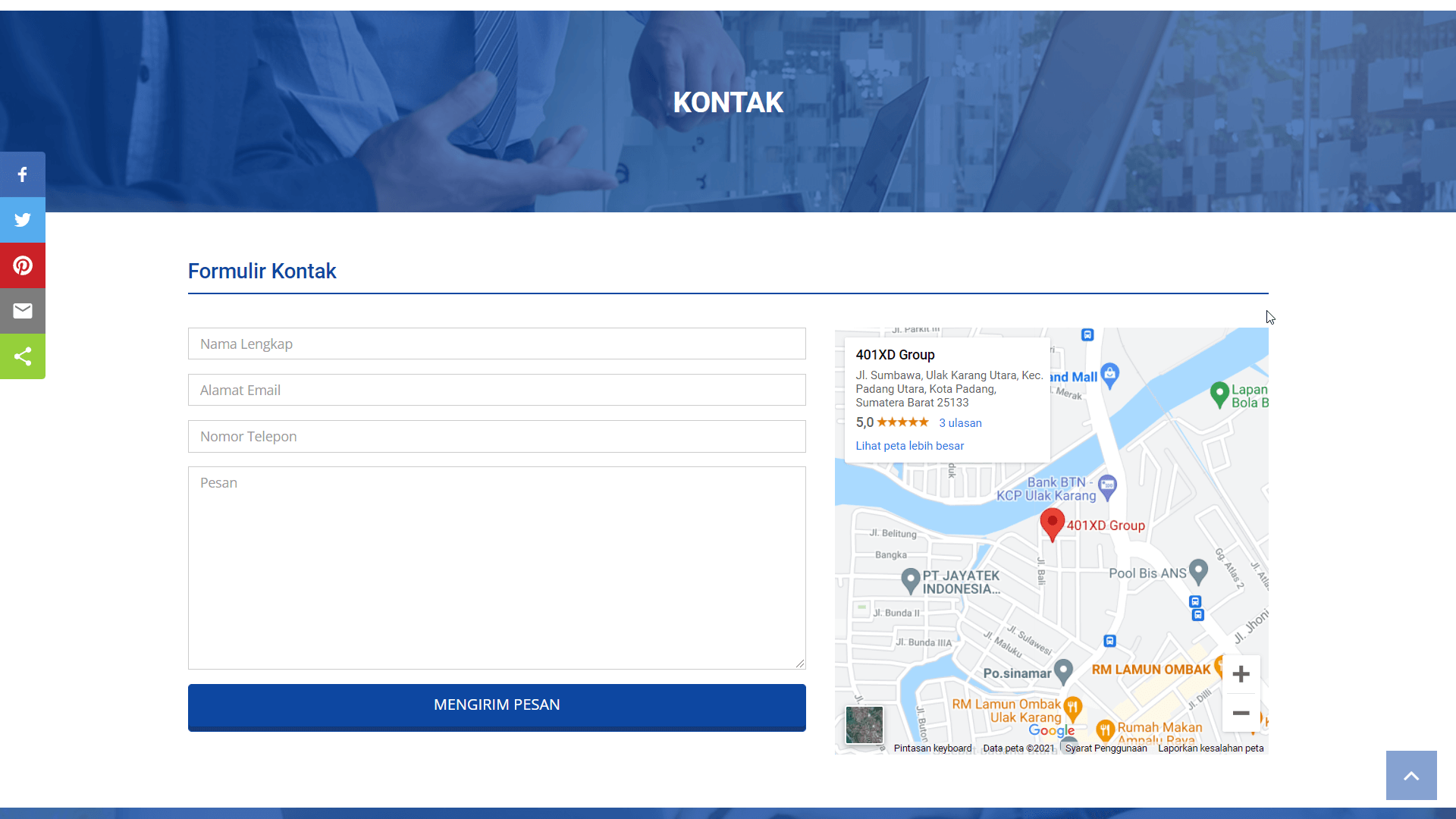The height and width of the screenshot is (819, 1456).
Task: Open 'Laporkan kesalahan peta' link
Action: 1210,748
